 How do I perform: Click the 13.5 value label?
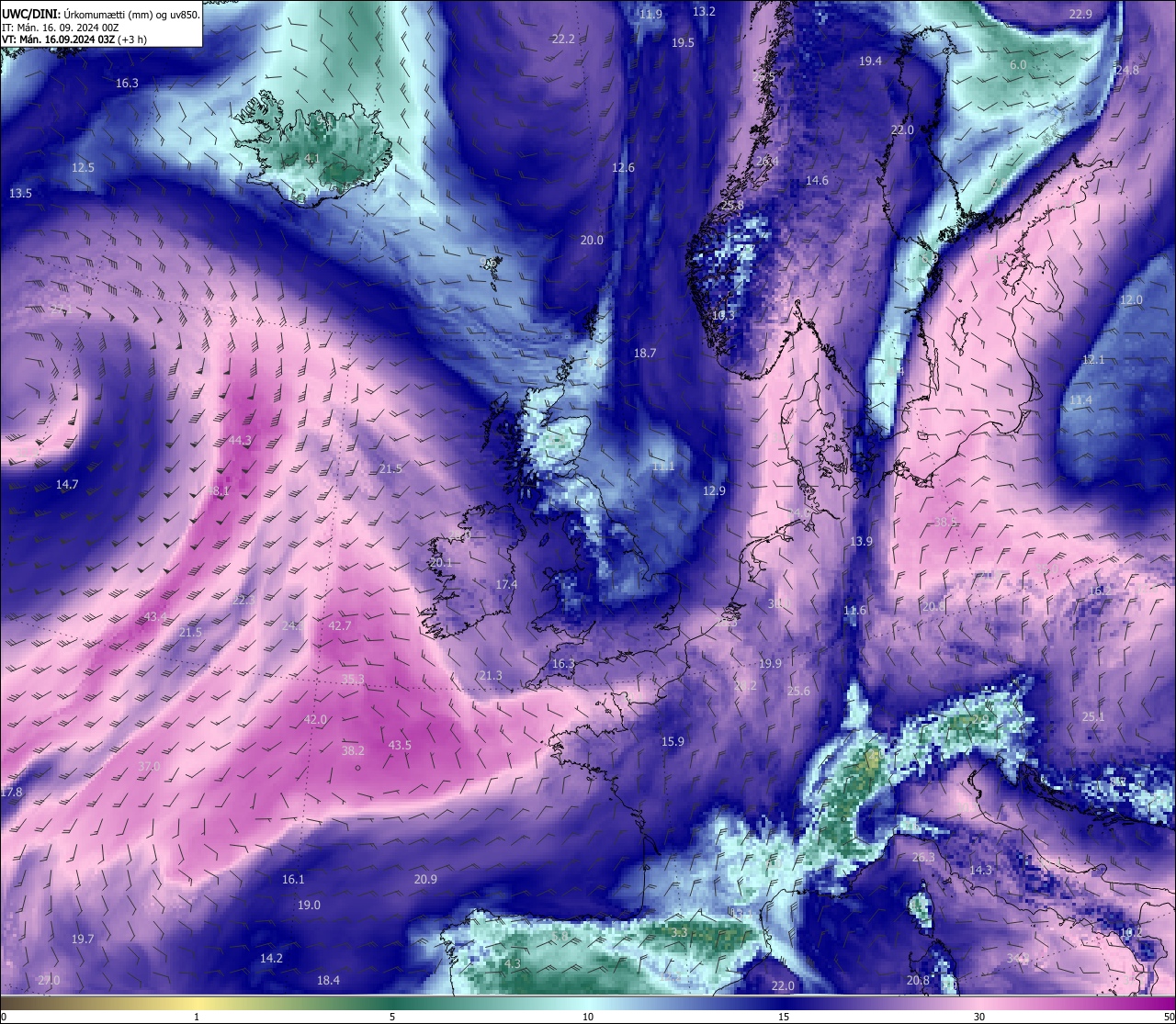[x=20, y=193]
